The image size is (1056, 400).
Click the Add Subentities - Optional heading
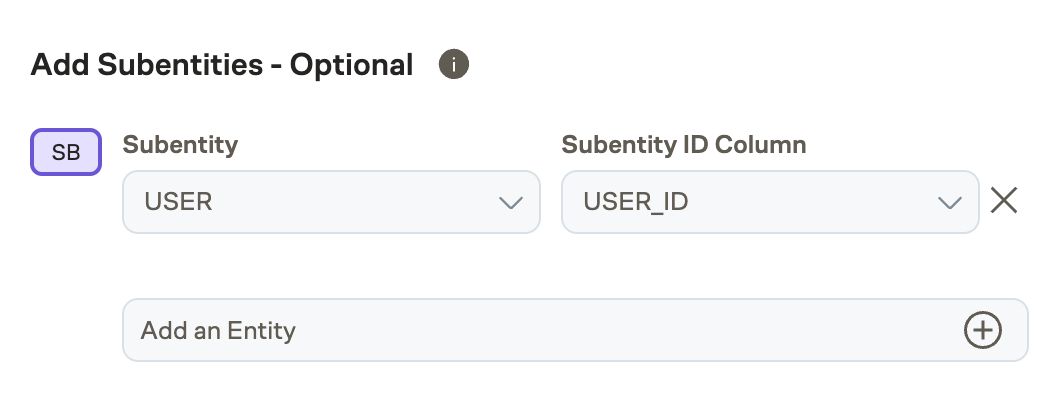click(x=222, y=66)
